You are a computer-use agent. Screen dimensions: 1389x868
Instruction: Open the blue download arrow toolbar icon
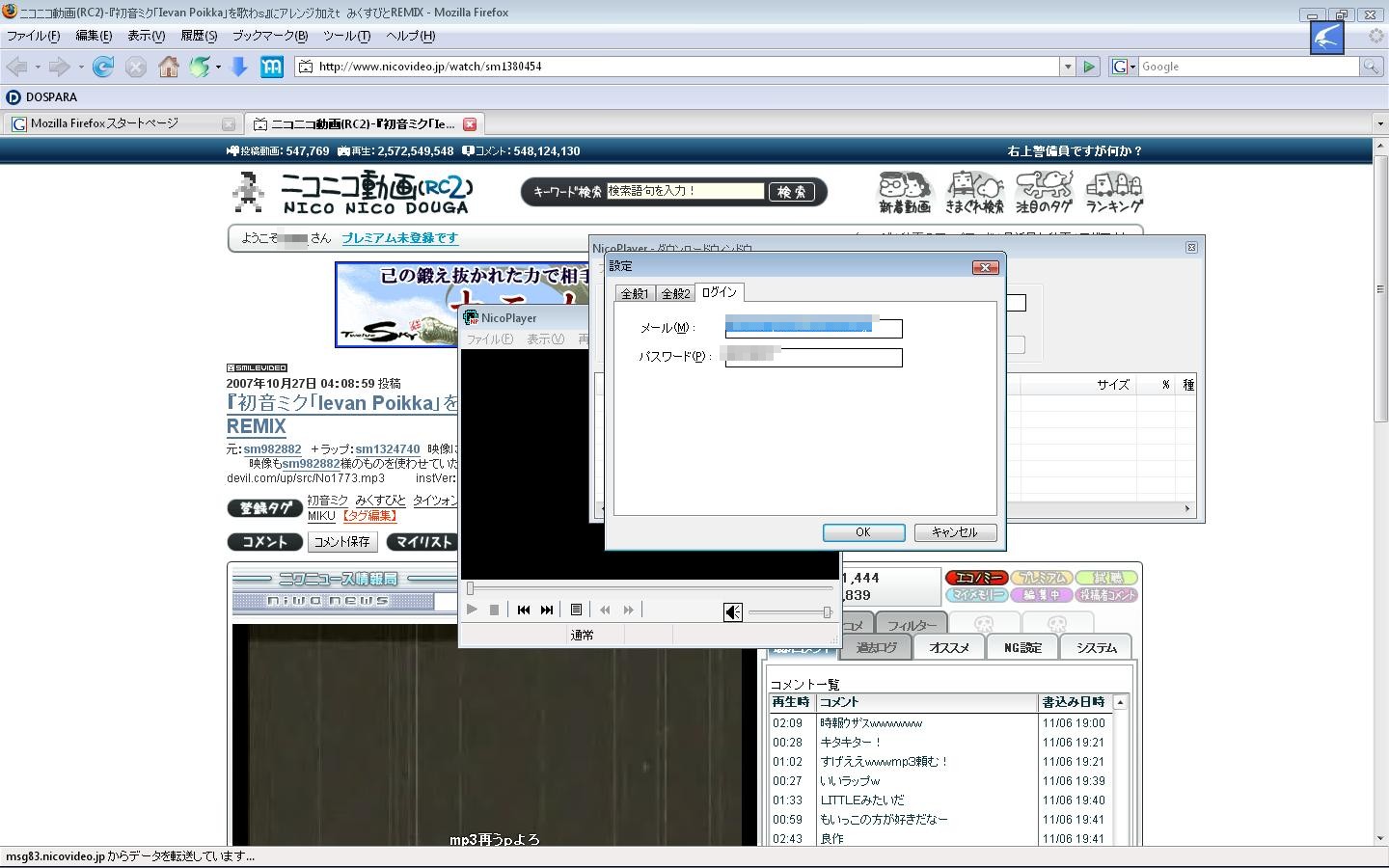pyautogui.click(x=239, y=67)
